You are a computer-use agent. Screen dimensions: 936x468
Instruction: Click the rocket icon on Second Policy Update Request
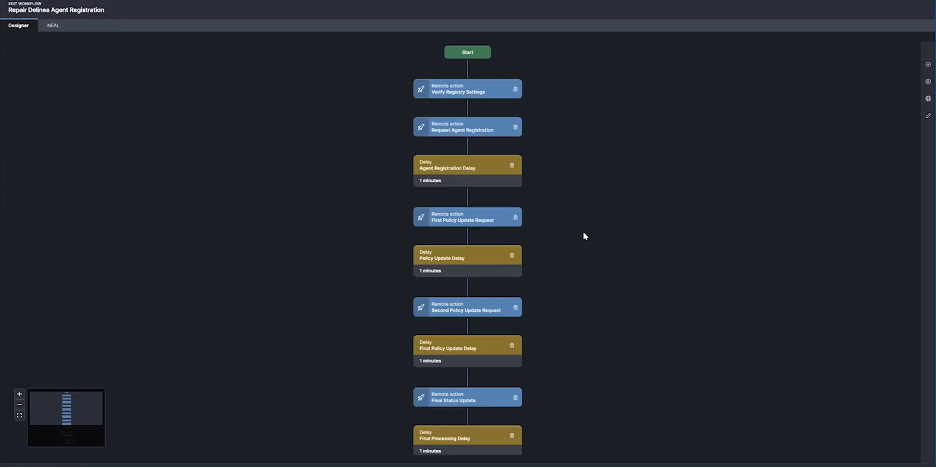pyautogui.click(x=421, y=307)
